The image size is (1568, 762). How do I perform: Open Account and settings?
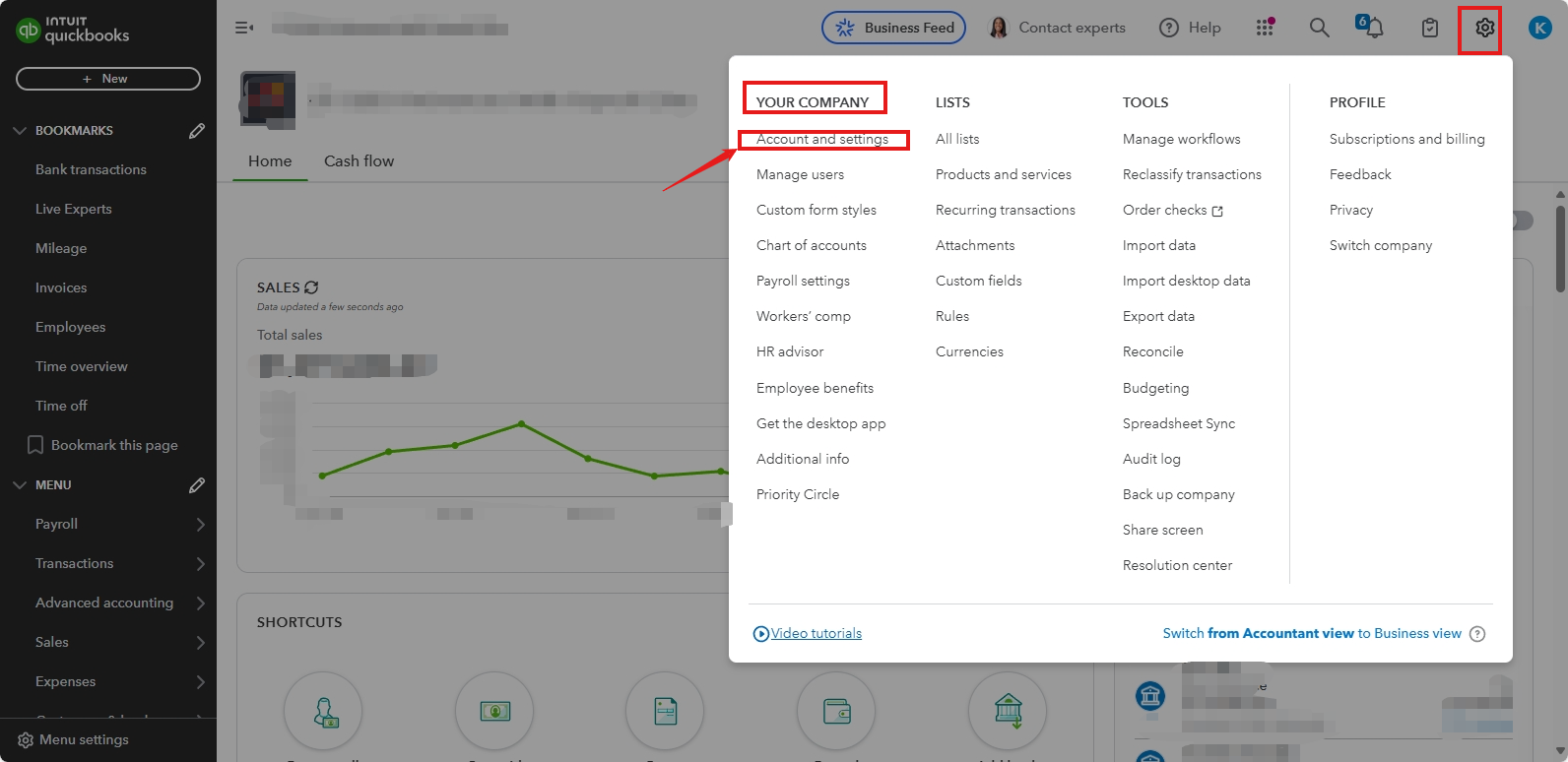[822, 140]
